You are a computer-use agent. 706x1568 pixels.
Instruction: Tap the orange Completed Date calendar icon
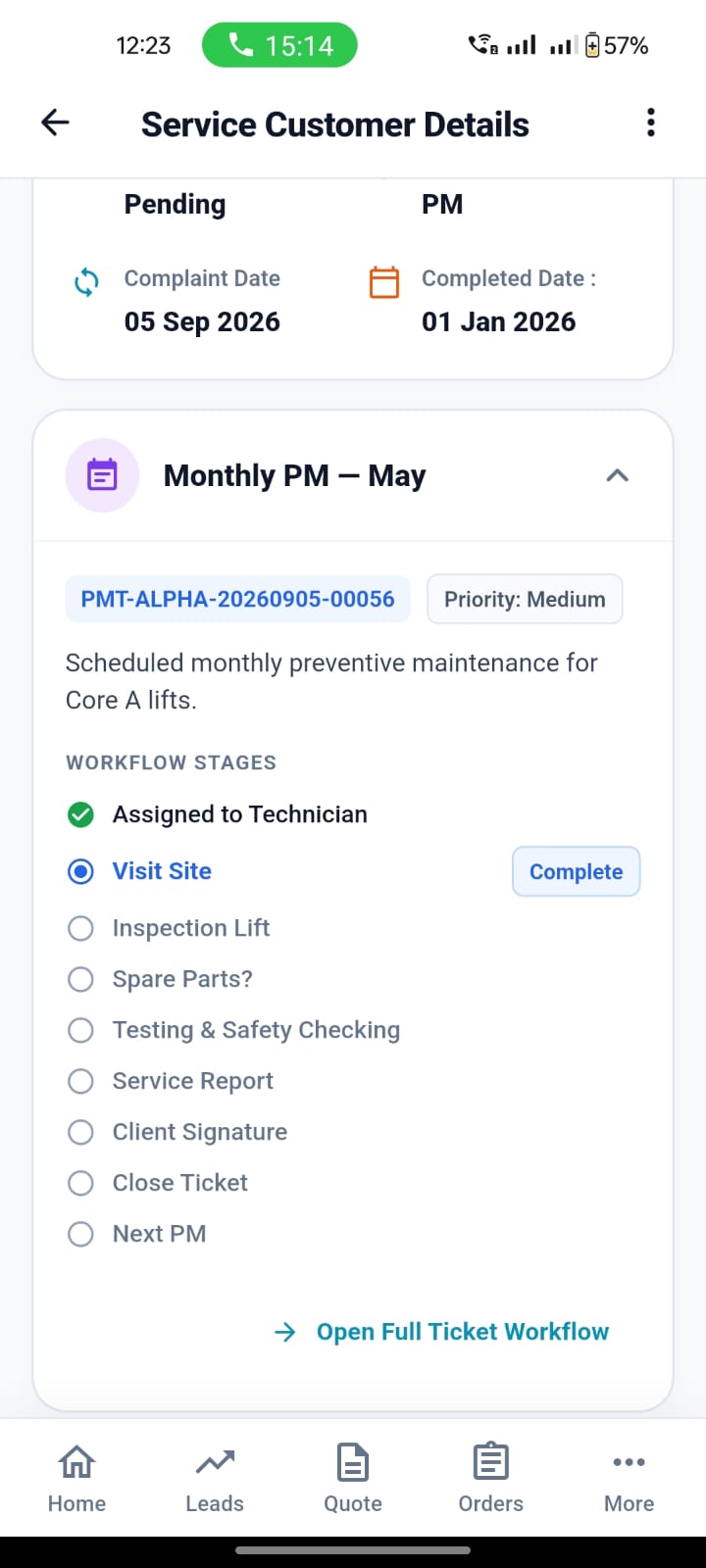click(384, 282)
